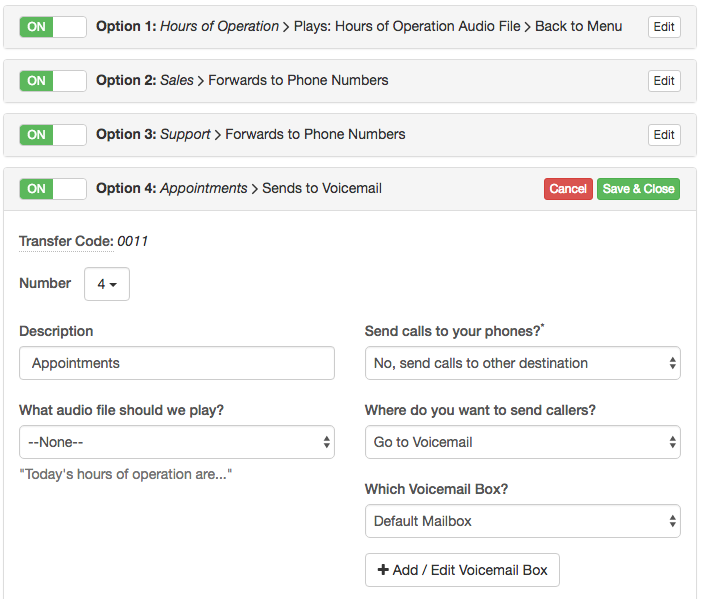
Task: Turn off the Option 2 Sales toggle
Action: [x=53, y=81]
